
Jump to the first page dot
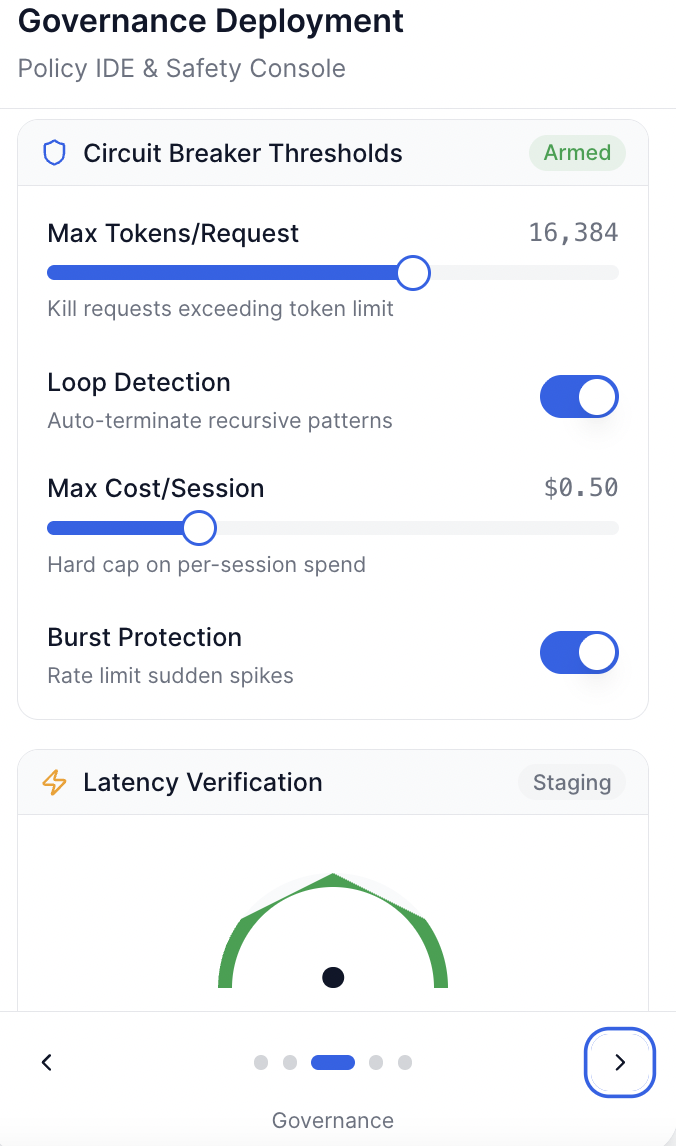click(x=261, y=1062)
